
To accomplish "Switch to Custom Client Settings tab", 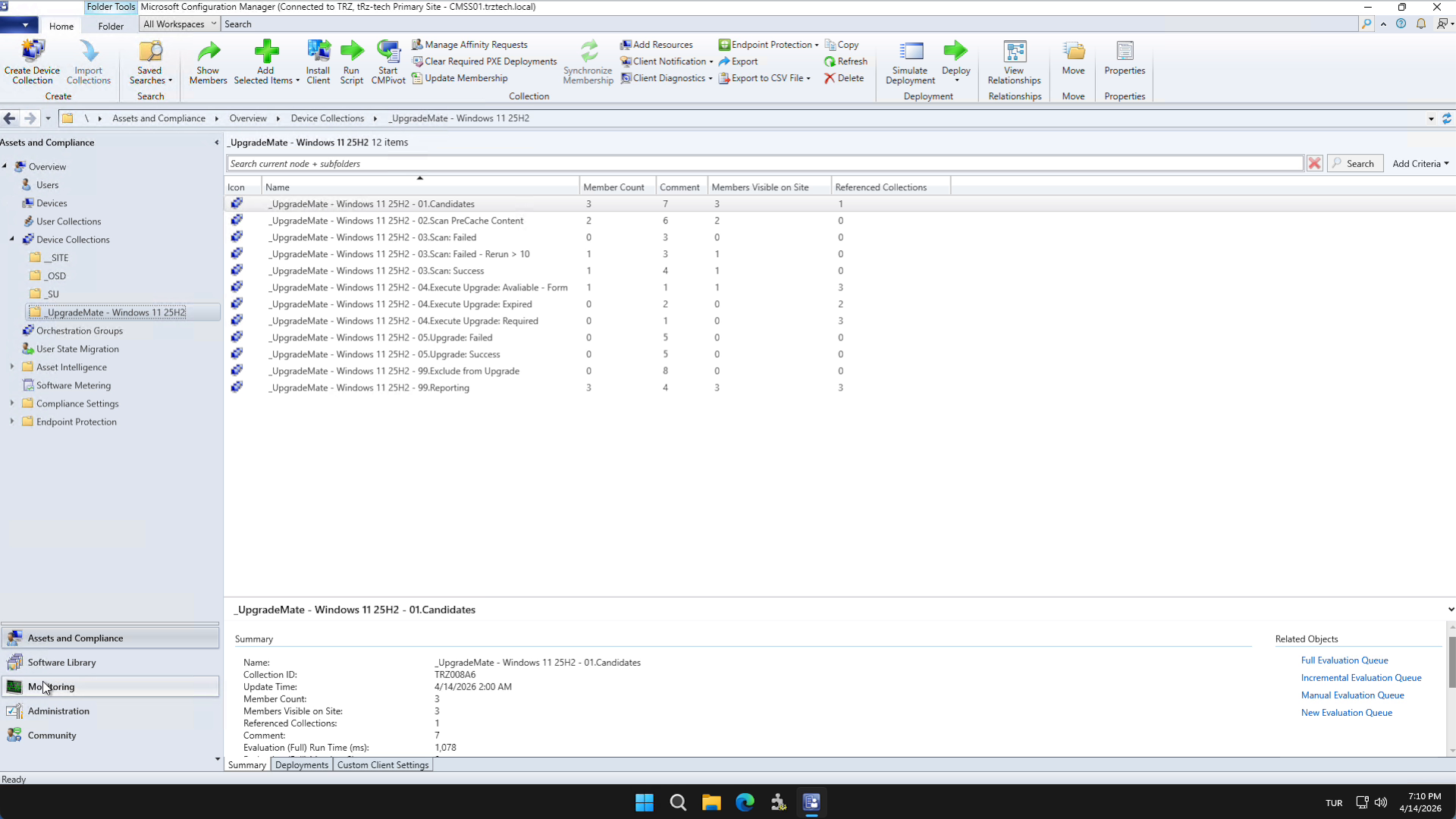I will coord(383,765).
